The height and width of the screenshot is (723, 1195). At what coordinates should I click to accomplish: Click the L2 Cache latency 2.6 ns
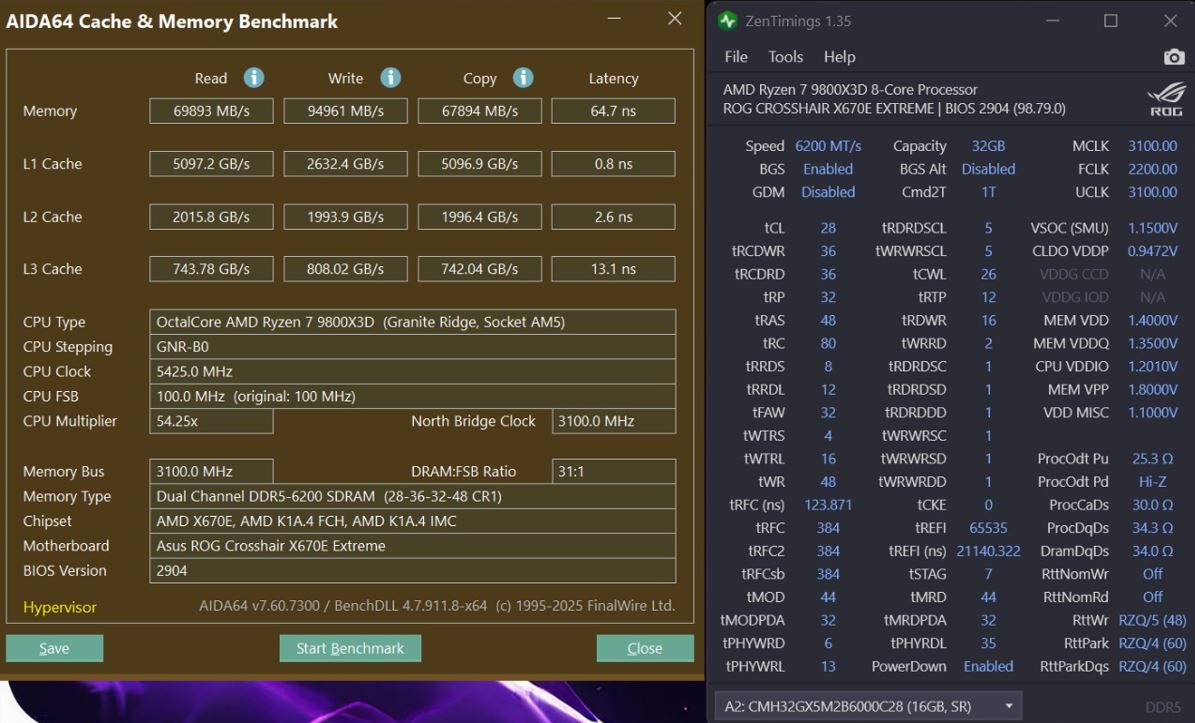coord(614,217)
